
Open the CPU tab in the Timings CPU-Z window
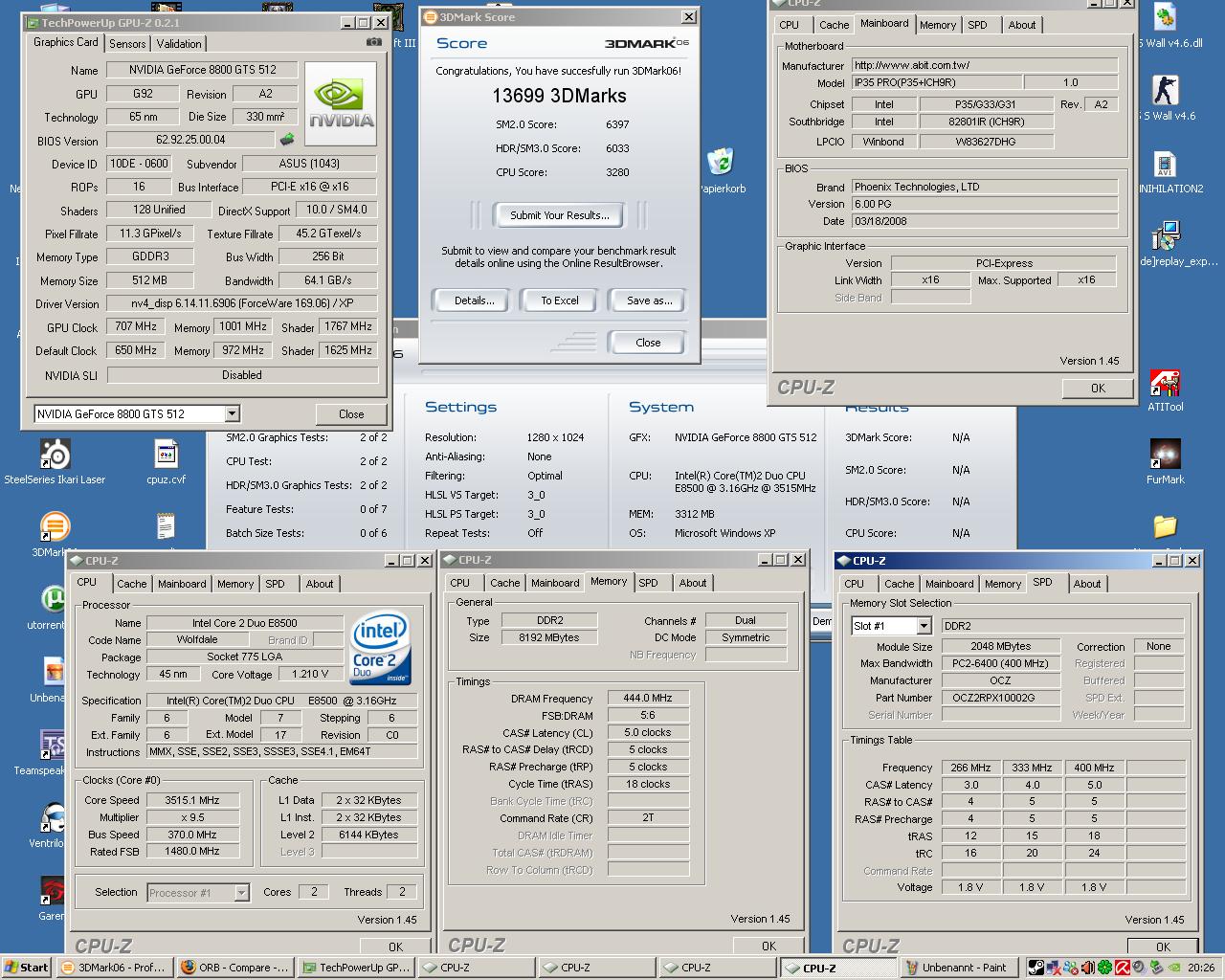460,583
